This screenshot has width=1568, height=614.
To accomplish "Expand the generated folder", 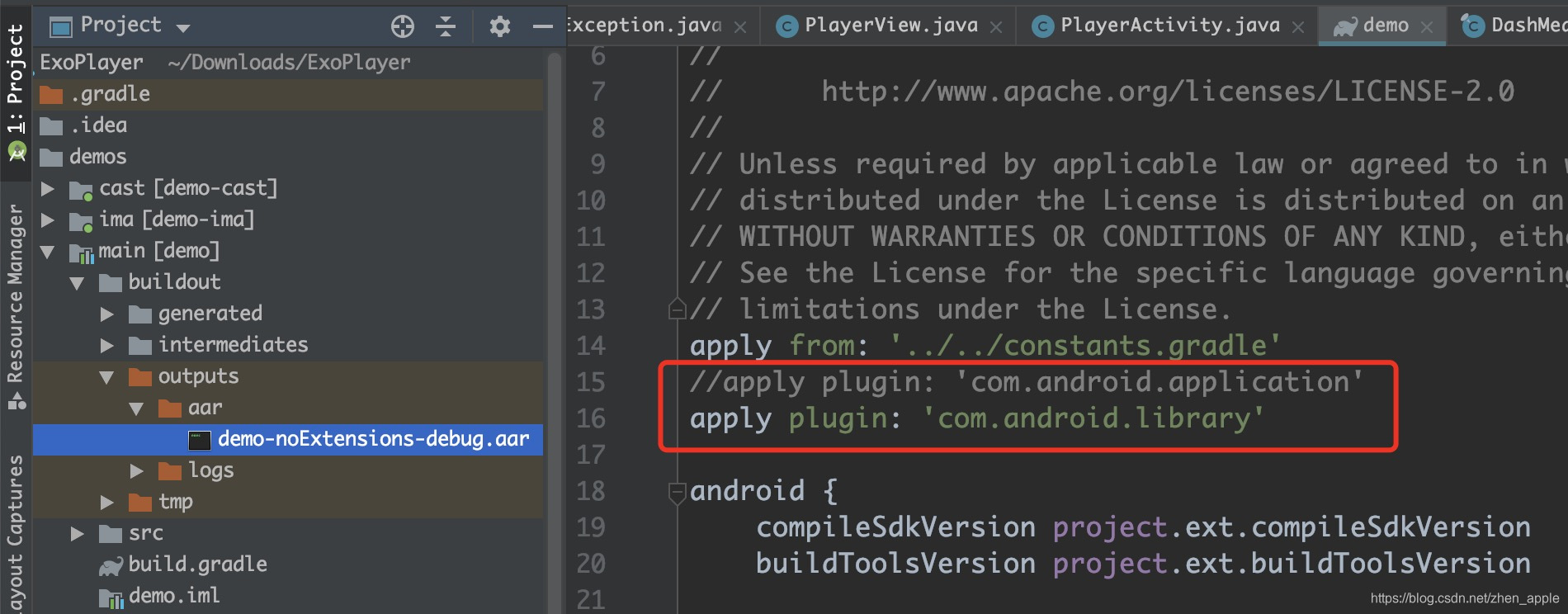I will (107, 314).
